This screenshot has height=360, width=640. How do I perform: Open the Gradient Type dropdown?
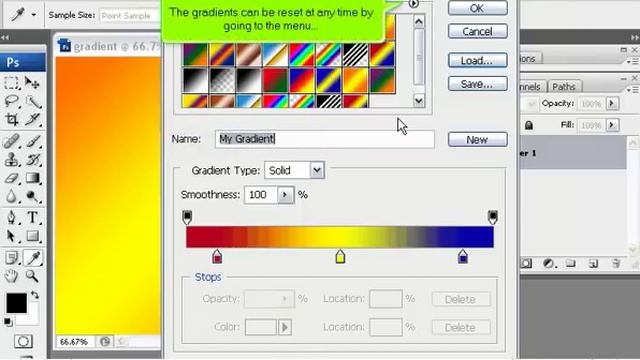click(x=317, y=170)
